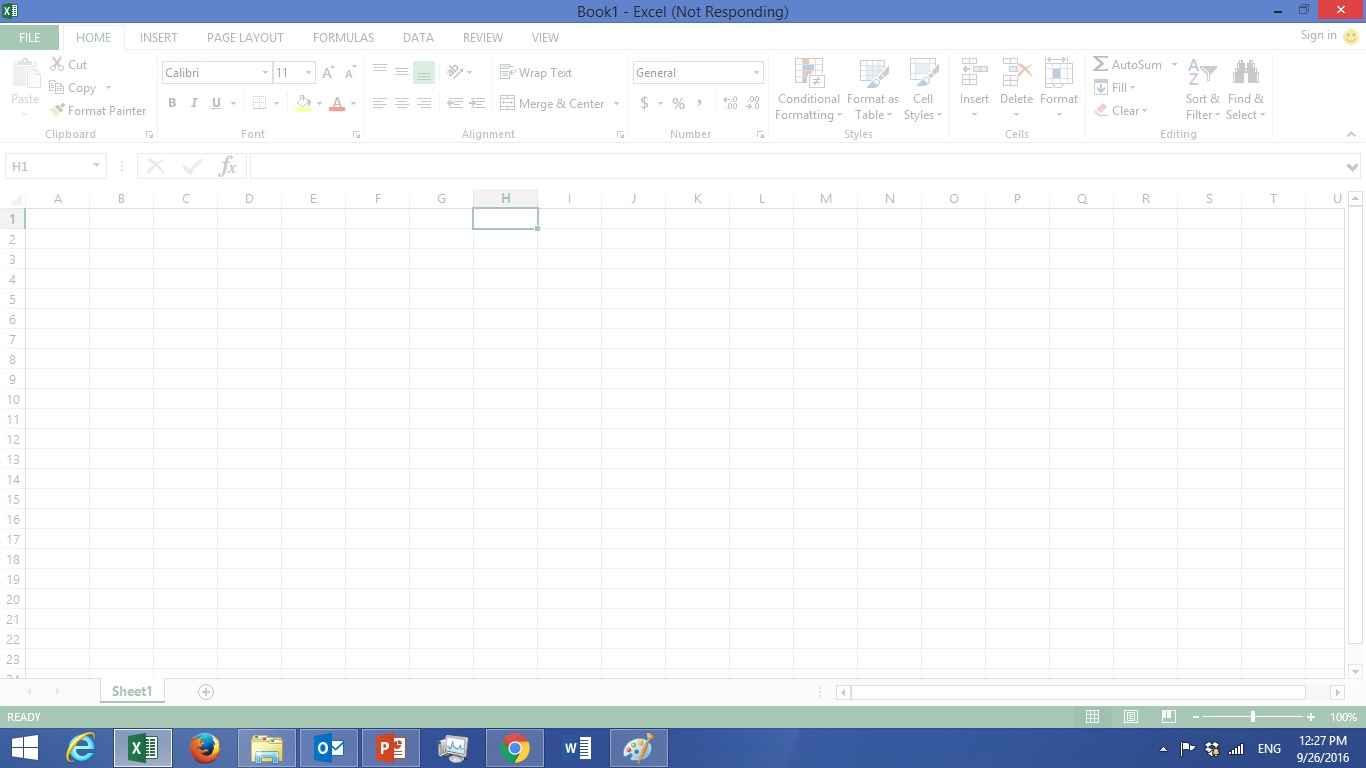Screen dimensions: 1366x768
Task: Toggle Wrap Text
Action: (x=536, y=72)
